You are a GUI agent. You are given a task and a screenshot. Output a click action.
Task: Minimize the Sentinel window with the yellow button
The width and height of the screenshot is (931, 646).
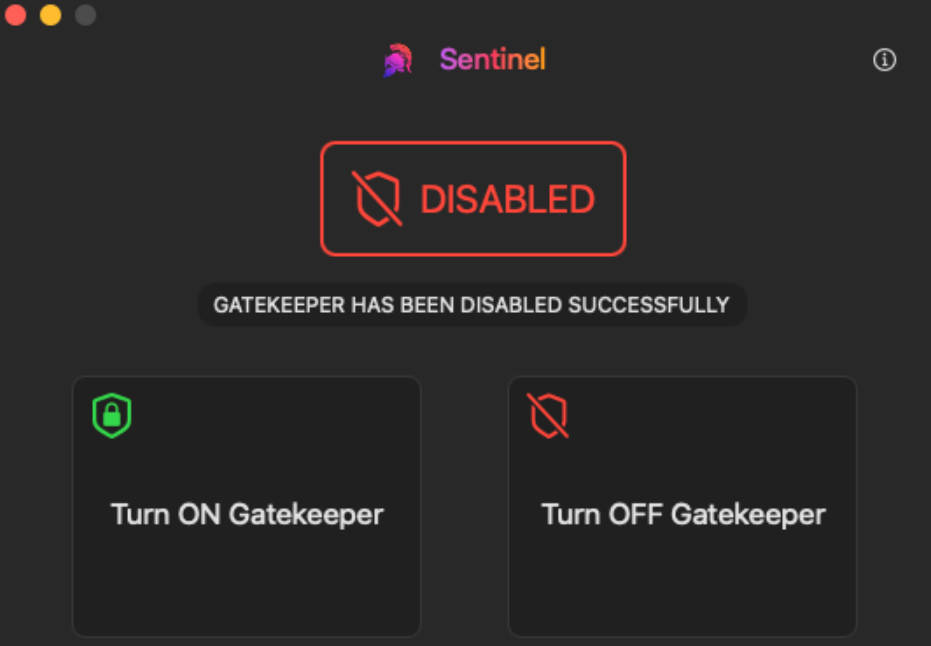50,15
